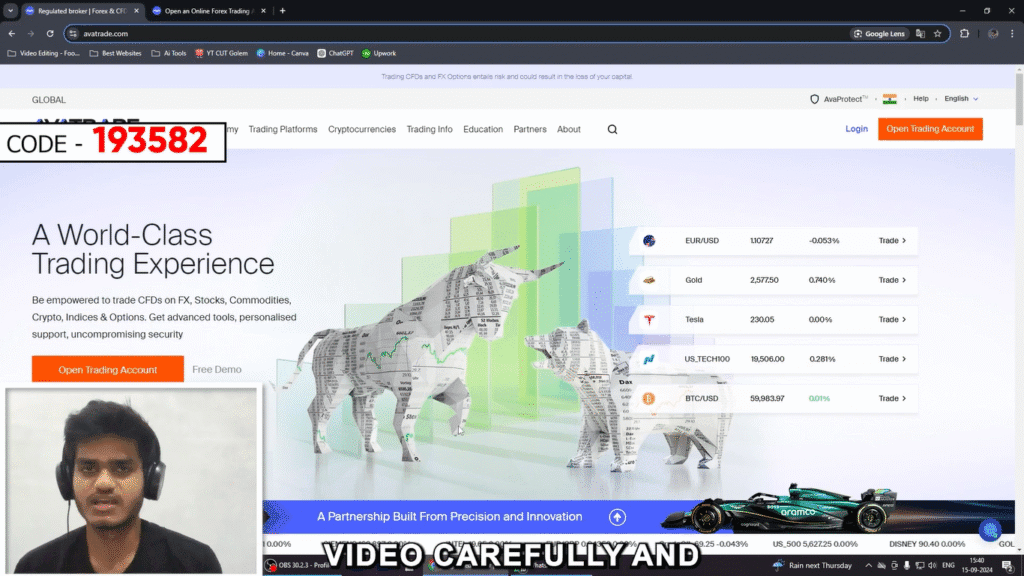Click the Login link

click(856, 129)
